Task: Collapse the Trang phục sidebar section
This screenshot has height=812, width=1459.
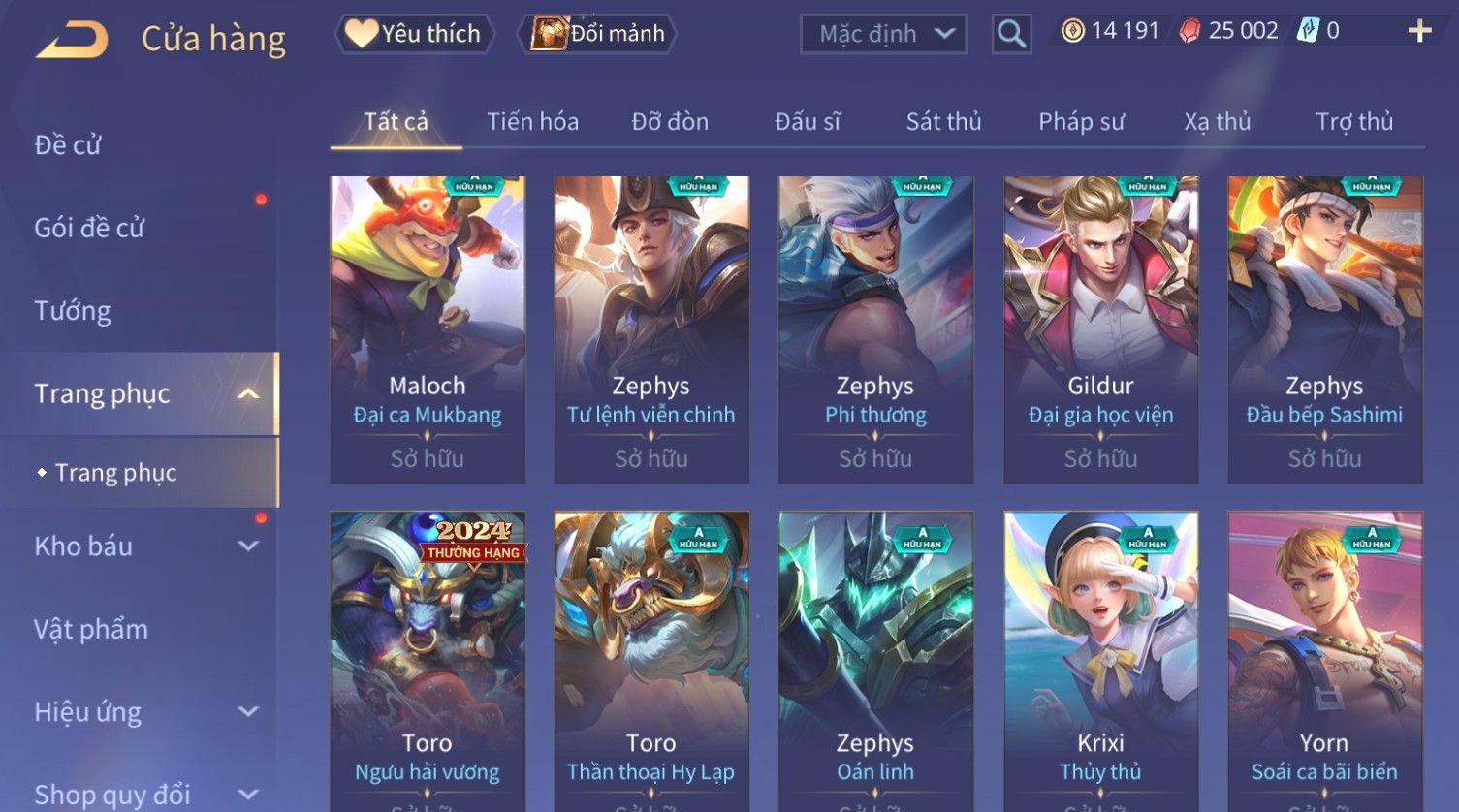Action: coord(249,393)
